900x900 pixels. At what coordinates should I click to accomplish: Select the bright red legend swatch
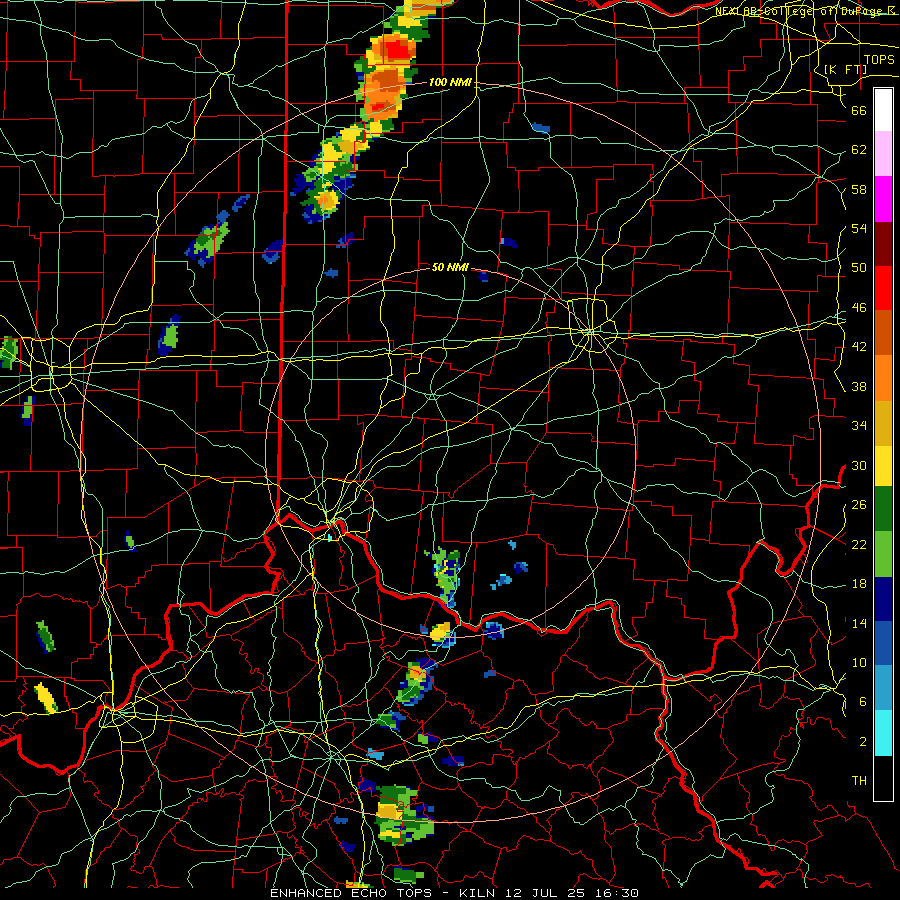click(883, 288)
